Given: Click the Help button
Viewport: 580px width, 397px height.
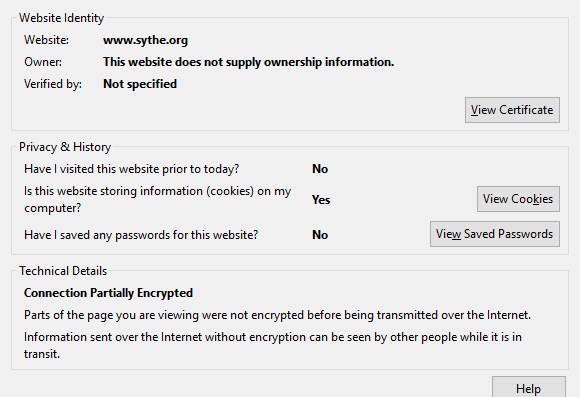Looking at the screenshot, I should pyautogui.click(x=529, y=388).
